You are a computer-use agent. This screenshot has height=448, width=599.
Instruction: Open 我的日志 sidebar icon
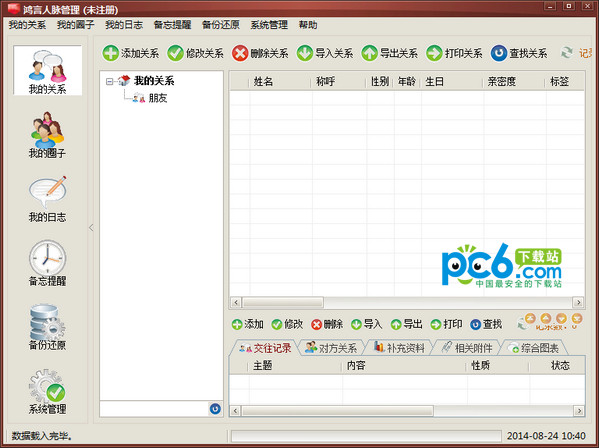47,199
